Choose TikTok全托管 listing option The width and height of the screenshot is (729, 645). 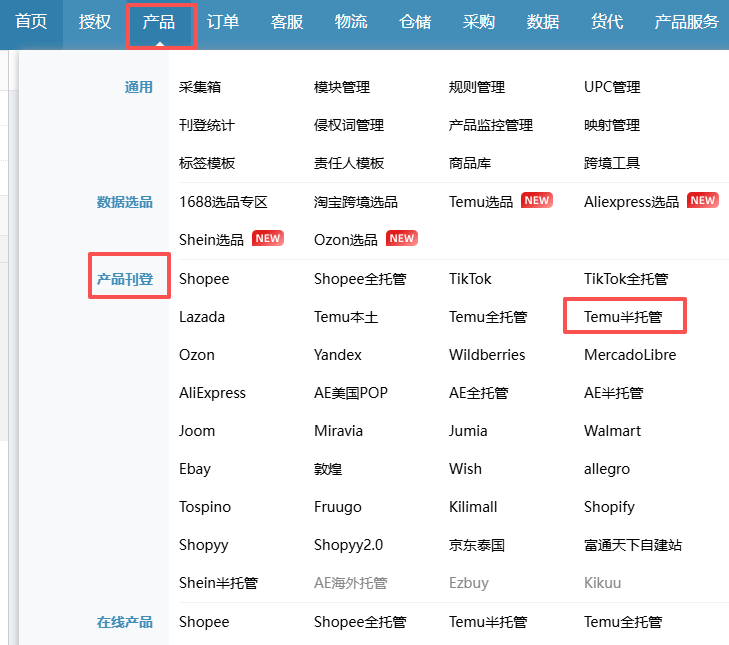[x=625, y=279]
